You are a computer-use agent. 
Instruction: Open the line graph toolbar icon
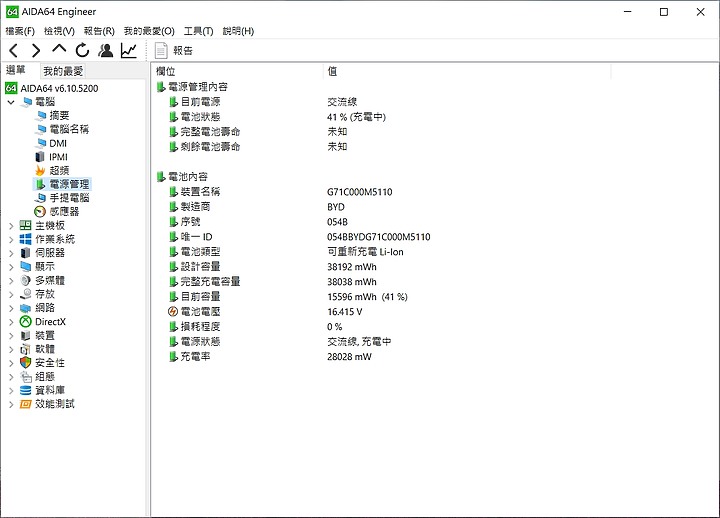click(x=129, y=51)
